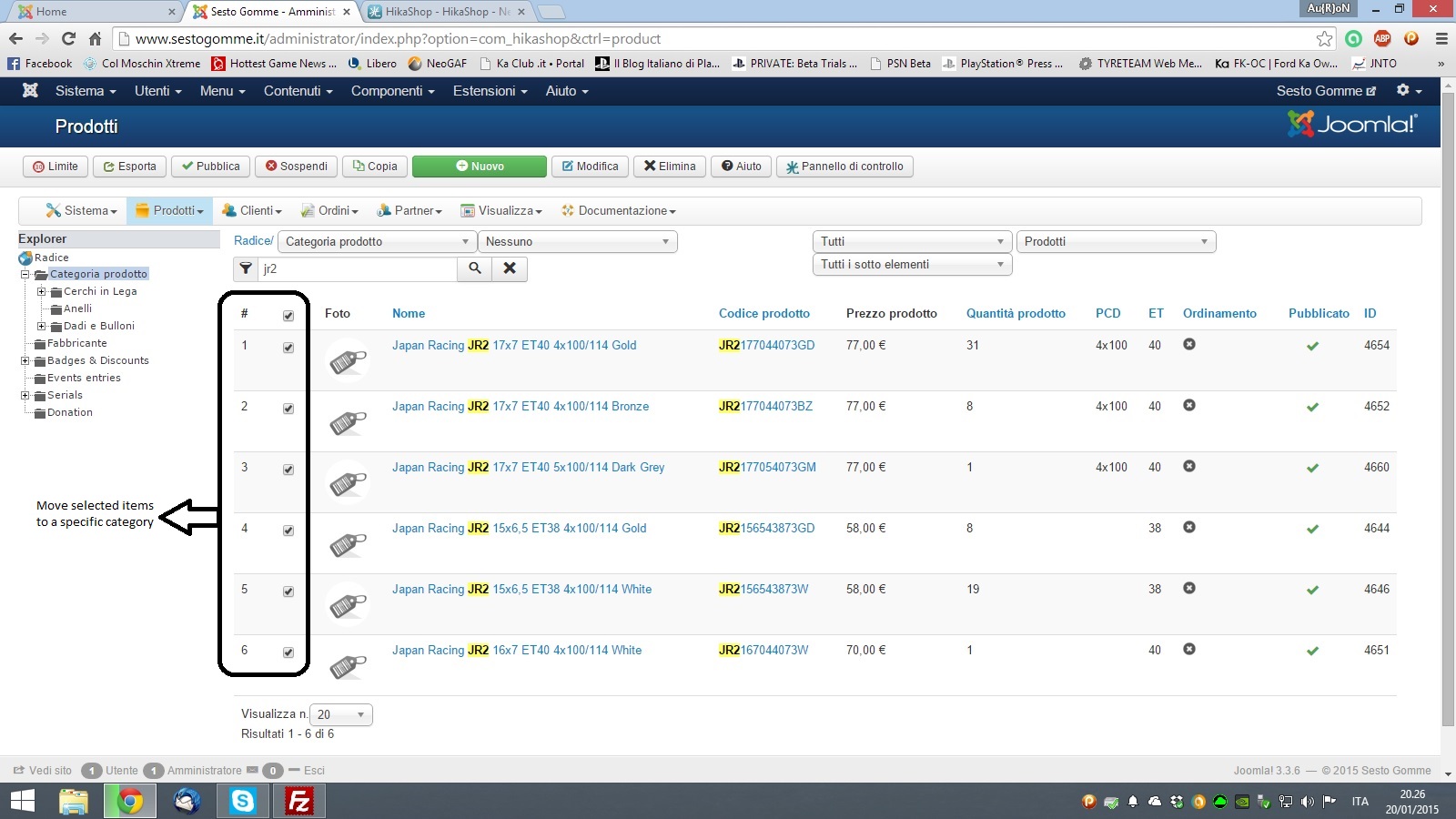The image size is (1456, 819).
Task: Open the admin settings gear menu
Action: tap(1409, 91)
